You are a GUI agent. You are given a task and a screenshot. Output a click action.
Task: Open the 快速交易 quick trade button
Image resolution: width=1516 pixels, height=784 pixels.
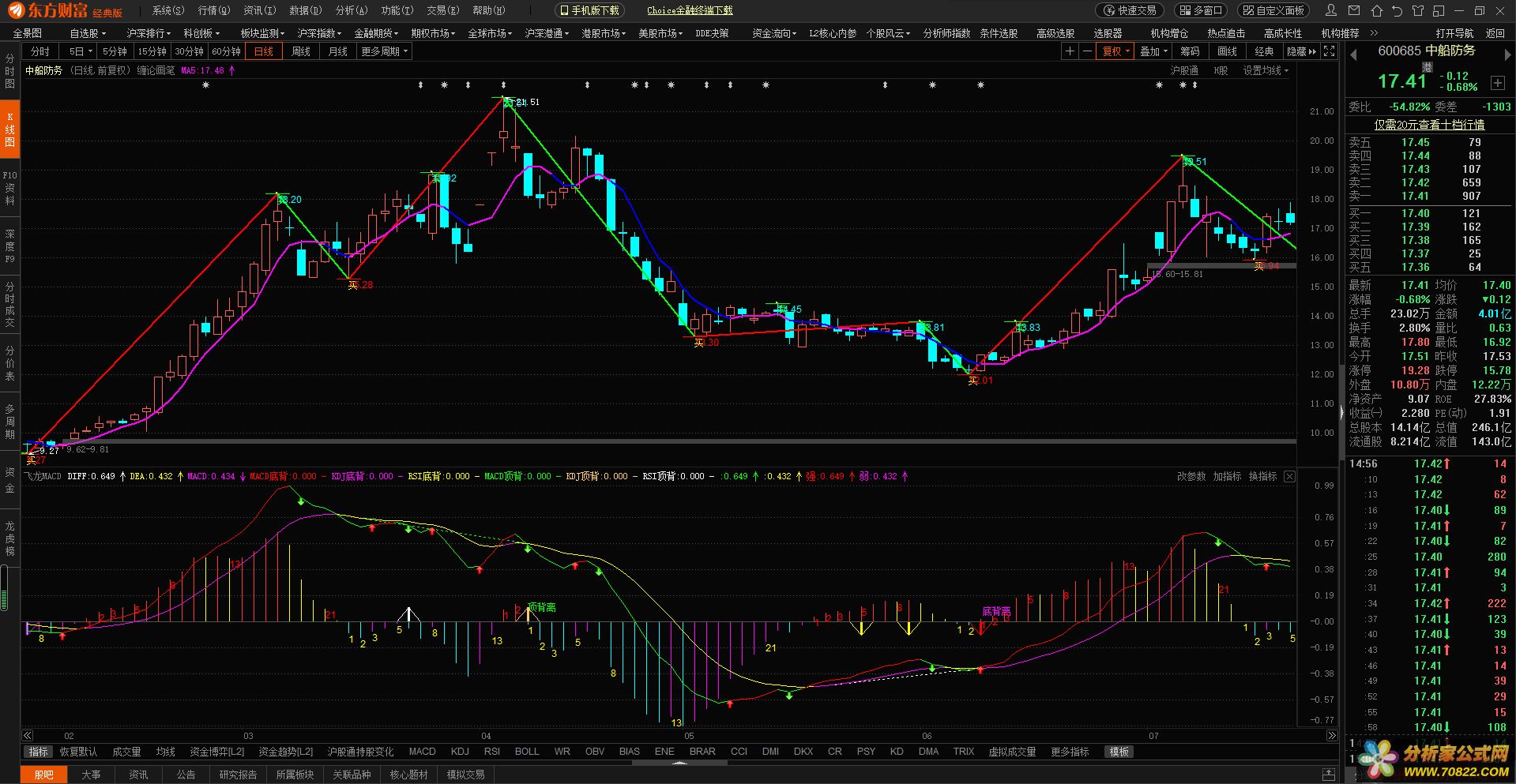coord(1130,10)
